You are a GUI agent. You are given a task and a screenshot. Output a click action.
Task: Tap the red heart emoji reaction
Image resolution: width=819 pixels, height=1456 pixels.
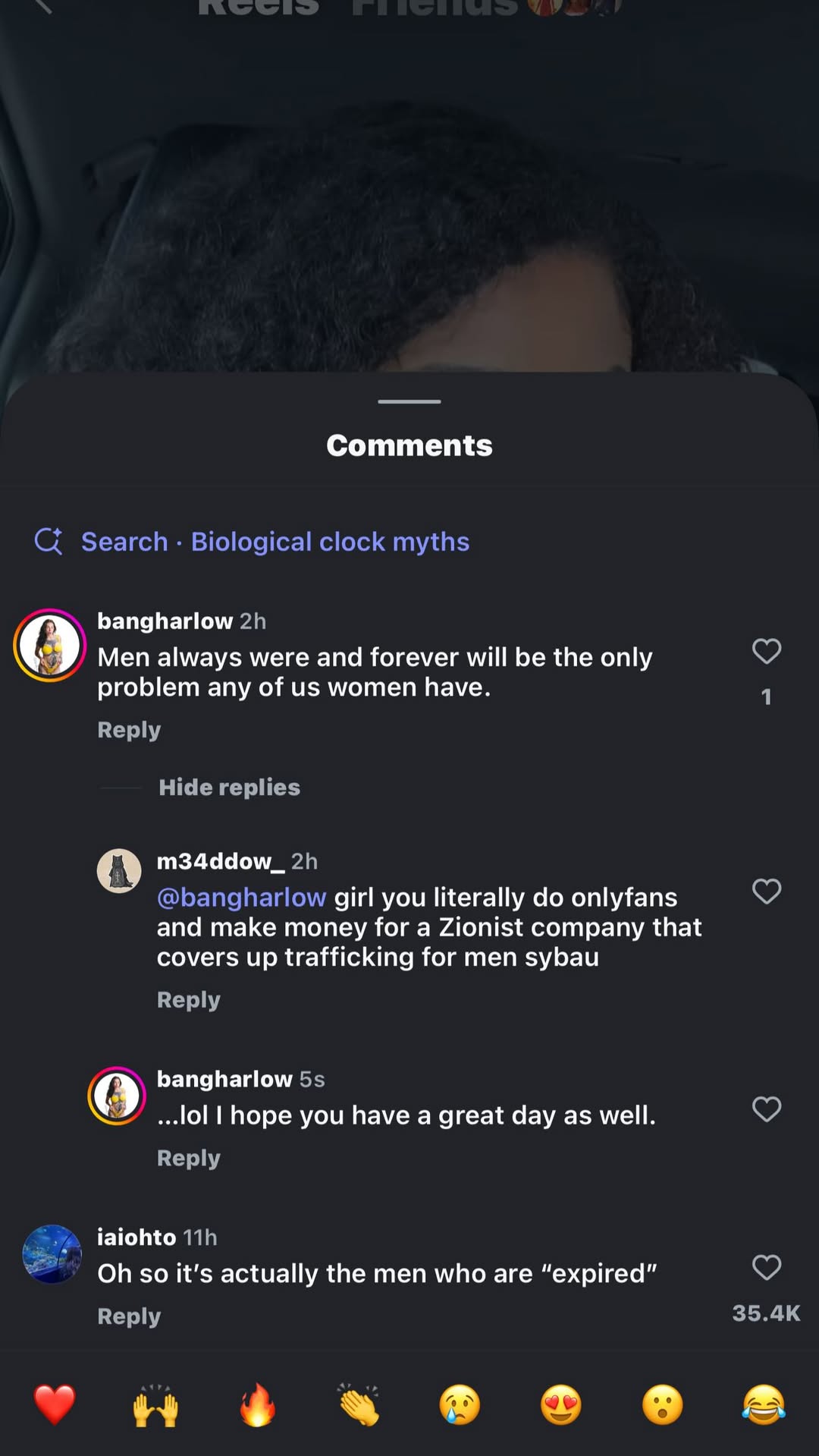click(x=55, y=1404)
